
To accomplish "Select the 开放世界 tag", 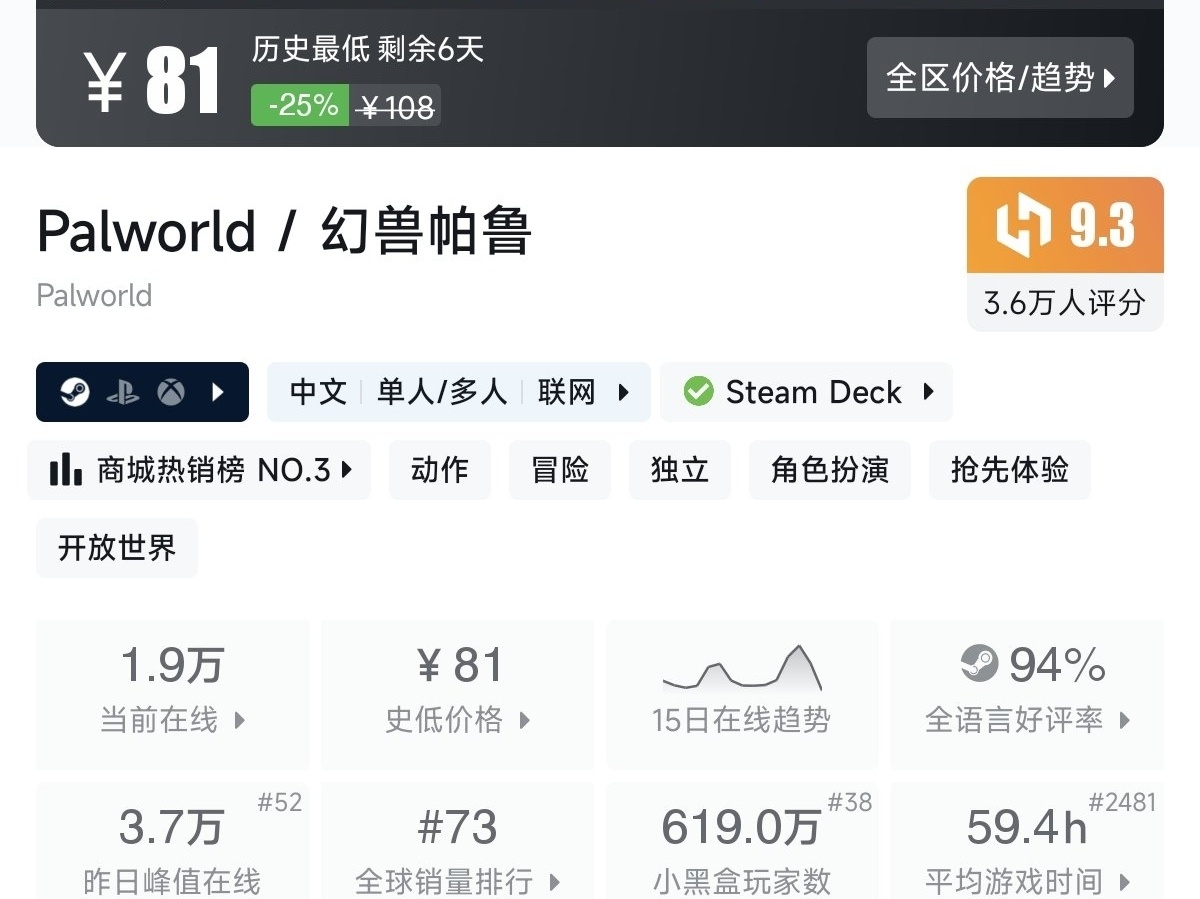I will pyautogui.click(x=117, y=548).
